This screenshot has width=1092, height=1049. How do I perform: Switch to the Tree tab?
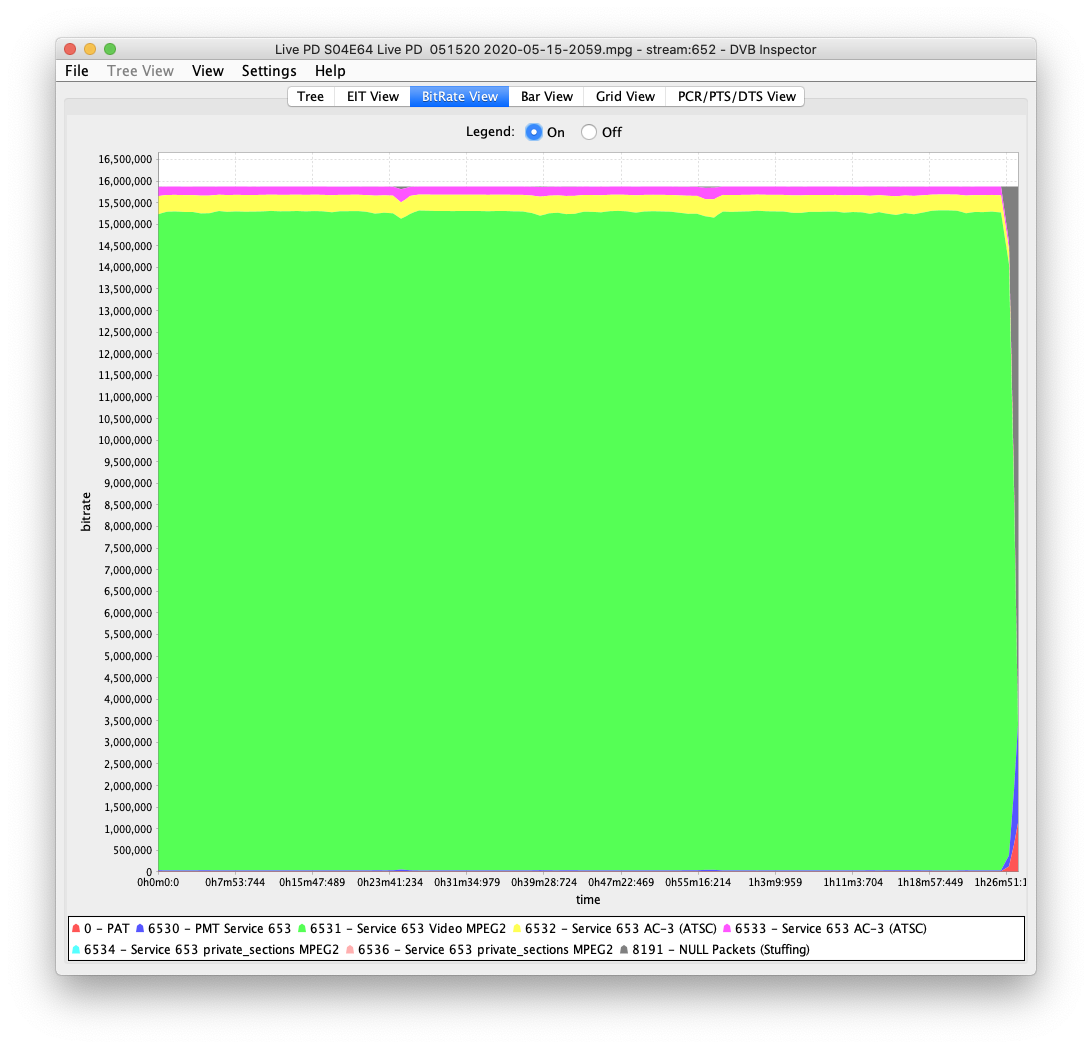coord(310,96)
